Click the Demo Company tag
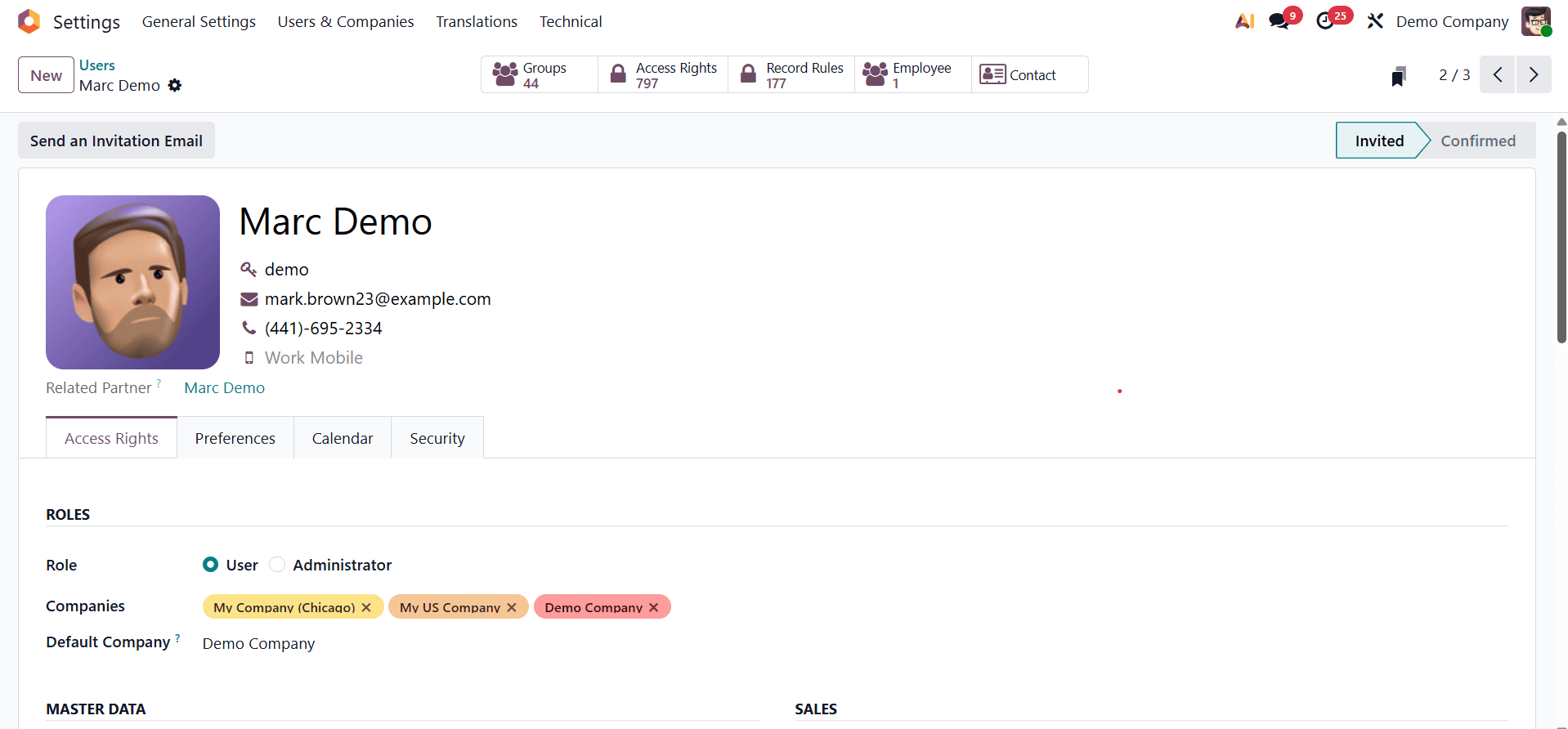Image resolution: width=1568 pixels, height=729 pixels. (x=594, y=607)
